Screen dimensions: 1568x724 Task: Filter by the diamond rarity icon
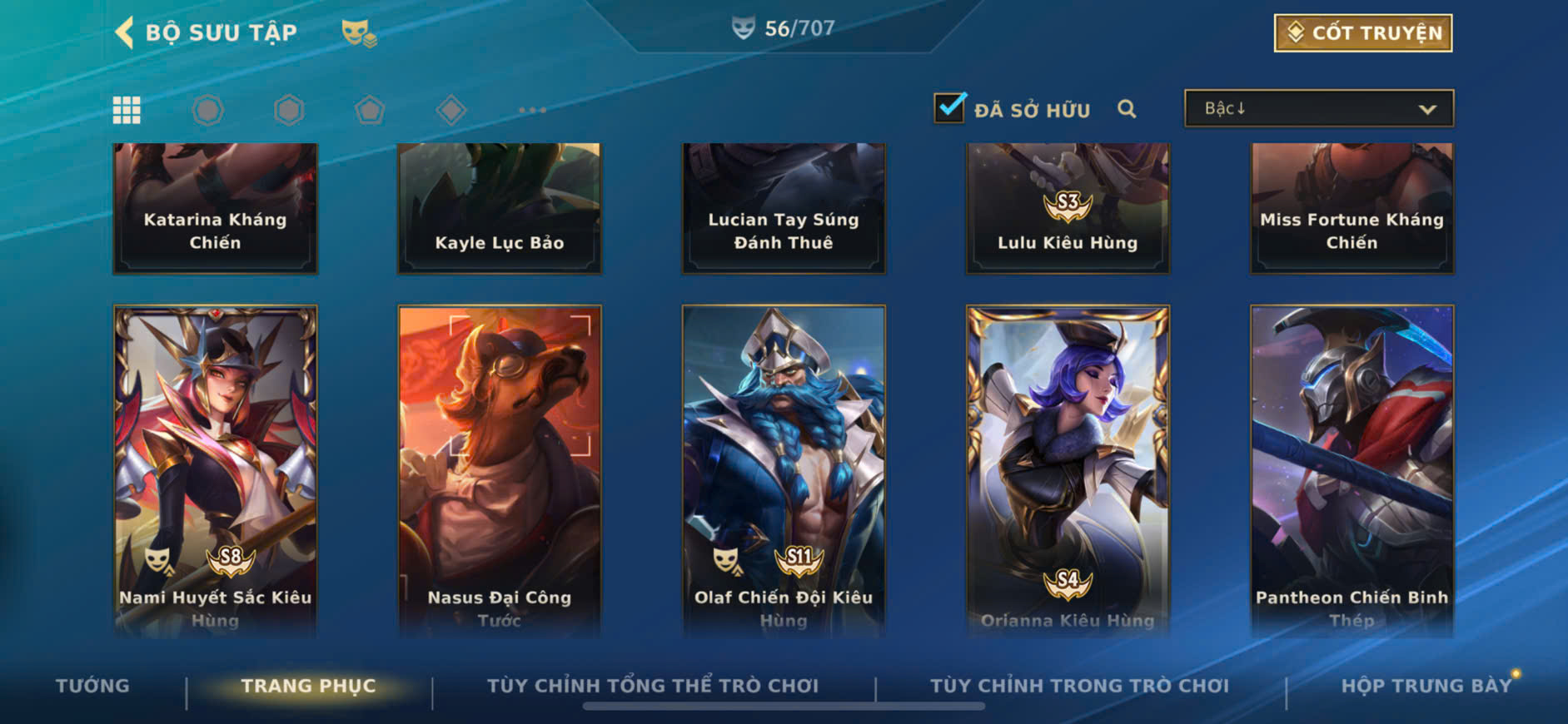450,110
